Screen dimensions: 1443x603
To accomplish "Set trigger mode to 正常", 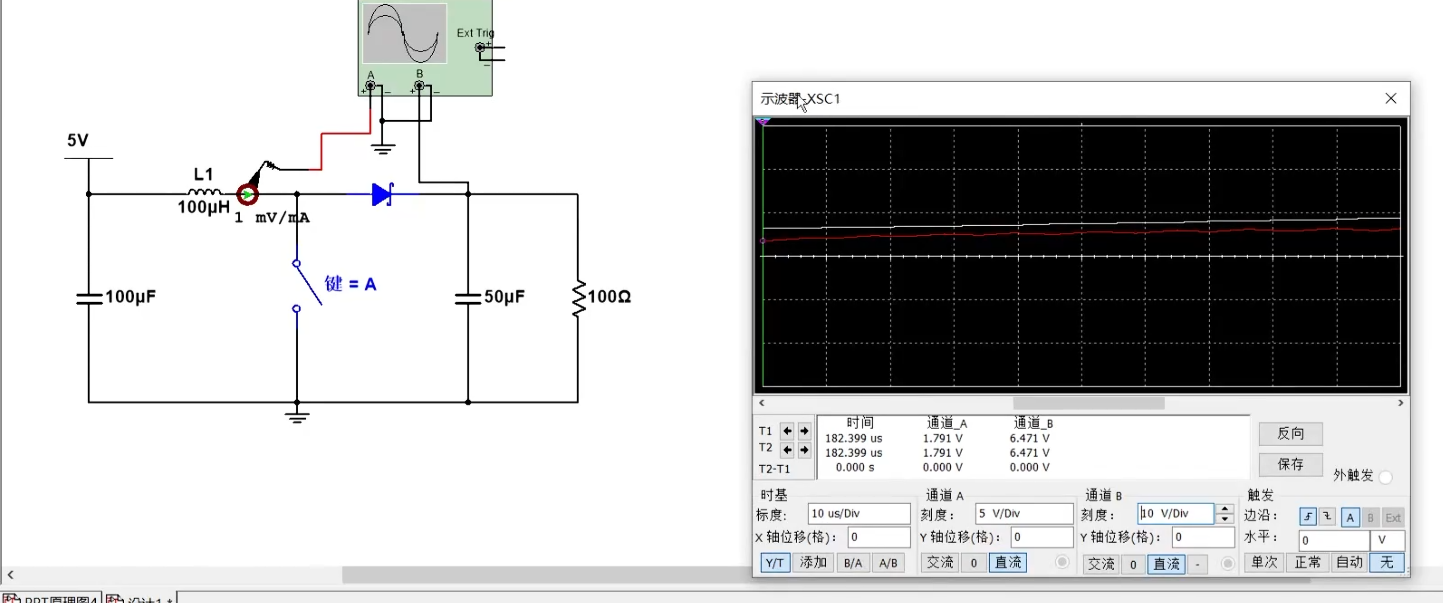I will point(1307,562).
